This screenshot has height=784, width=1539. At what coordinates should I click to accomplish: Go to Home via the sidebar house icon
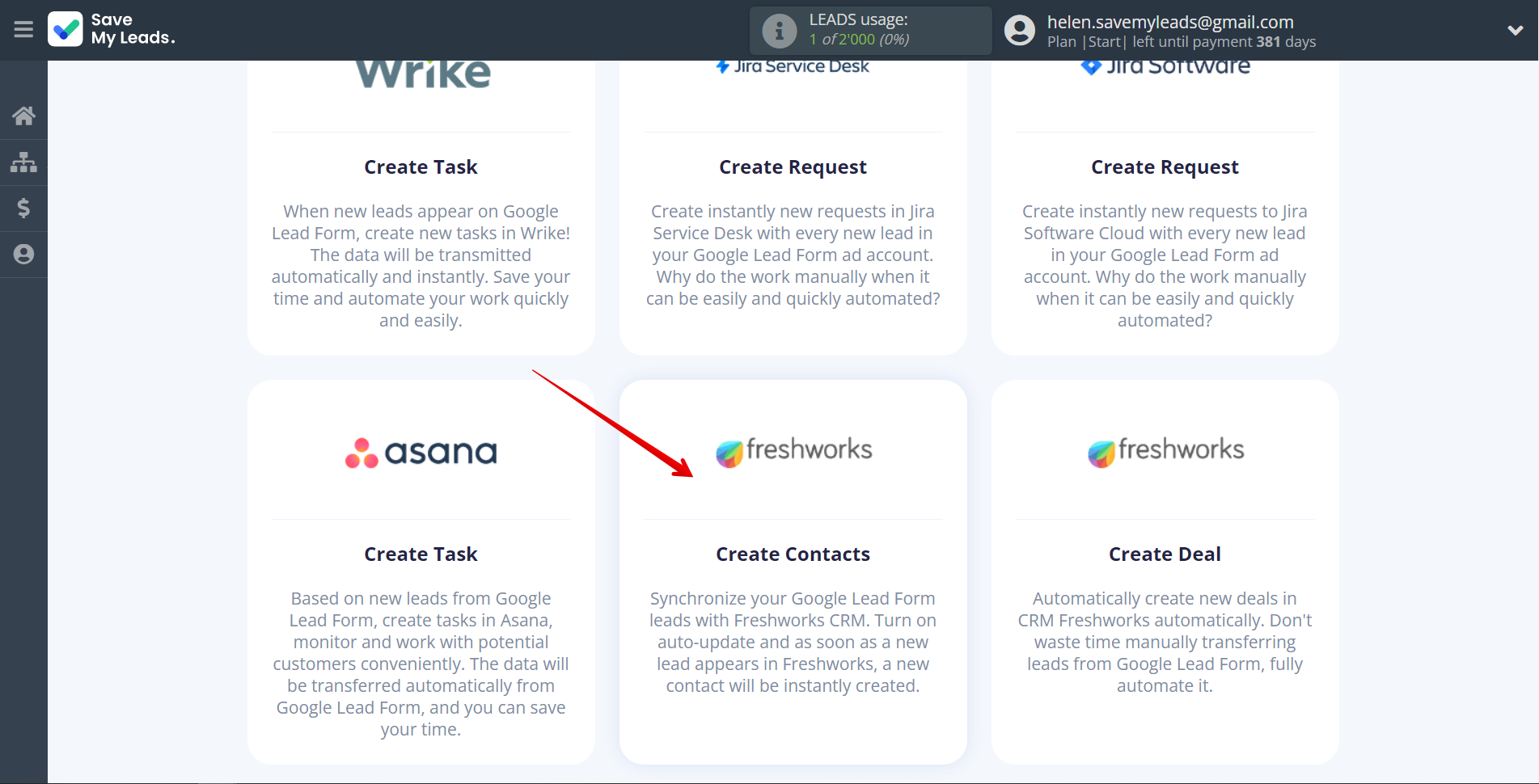(x=23, y=116)
